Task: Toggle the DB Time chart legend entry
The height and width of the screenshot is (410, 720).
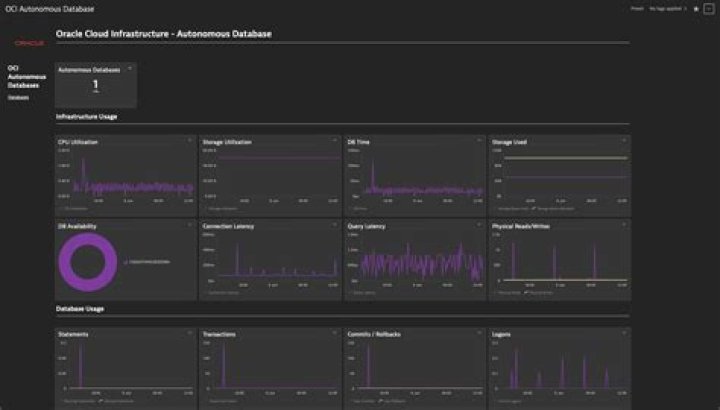Action: pos(358,209)
